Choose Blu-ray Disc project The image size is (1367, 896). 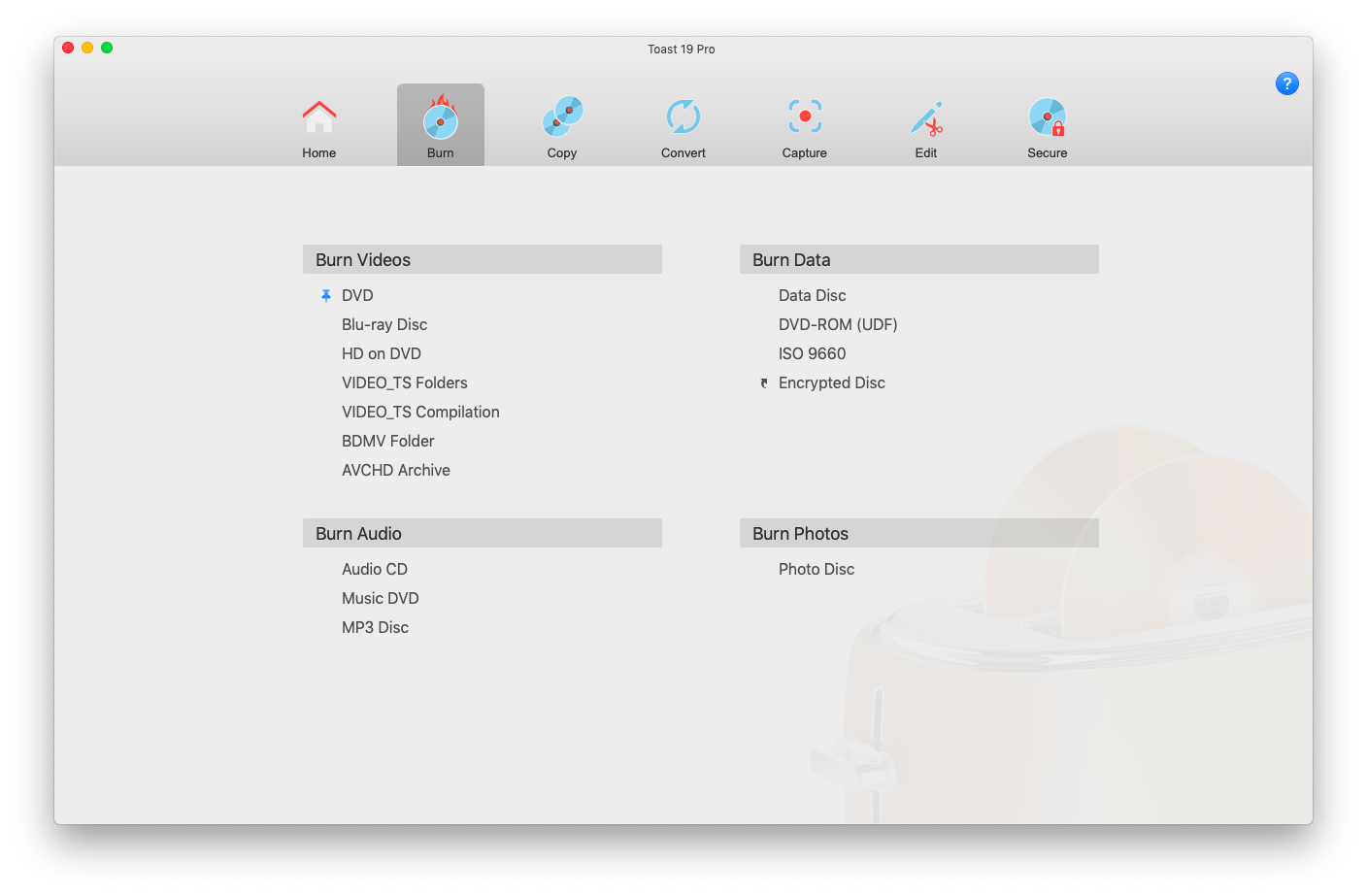[384, 324]
